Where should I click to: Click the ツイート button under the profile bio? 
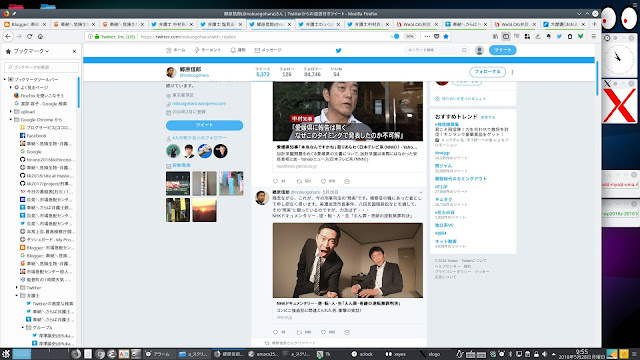204,125
